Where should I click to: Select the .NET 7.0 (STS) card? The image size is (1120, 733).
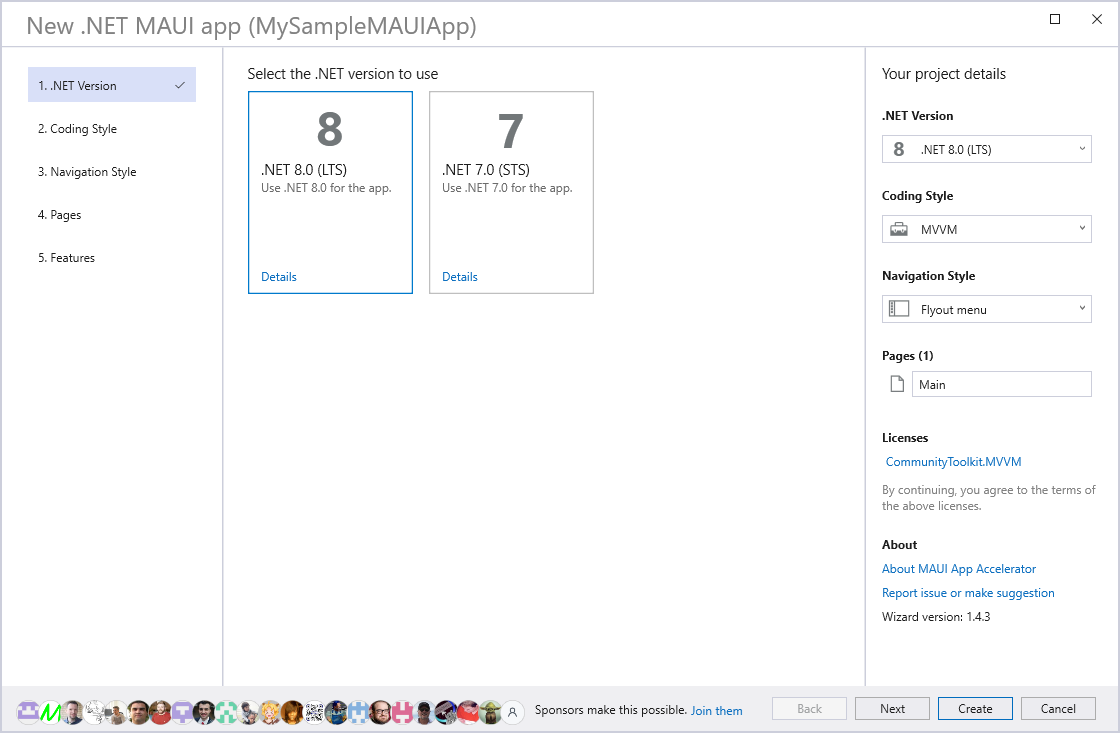pyautogui.click(x=511, y=192)
